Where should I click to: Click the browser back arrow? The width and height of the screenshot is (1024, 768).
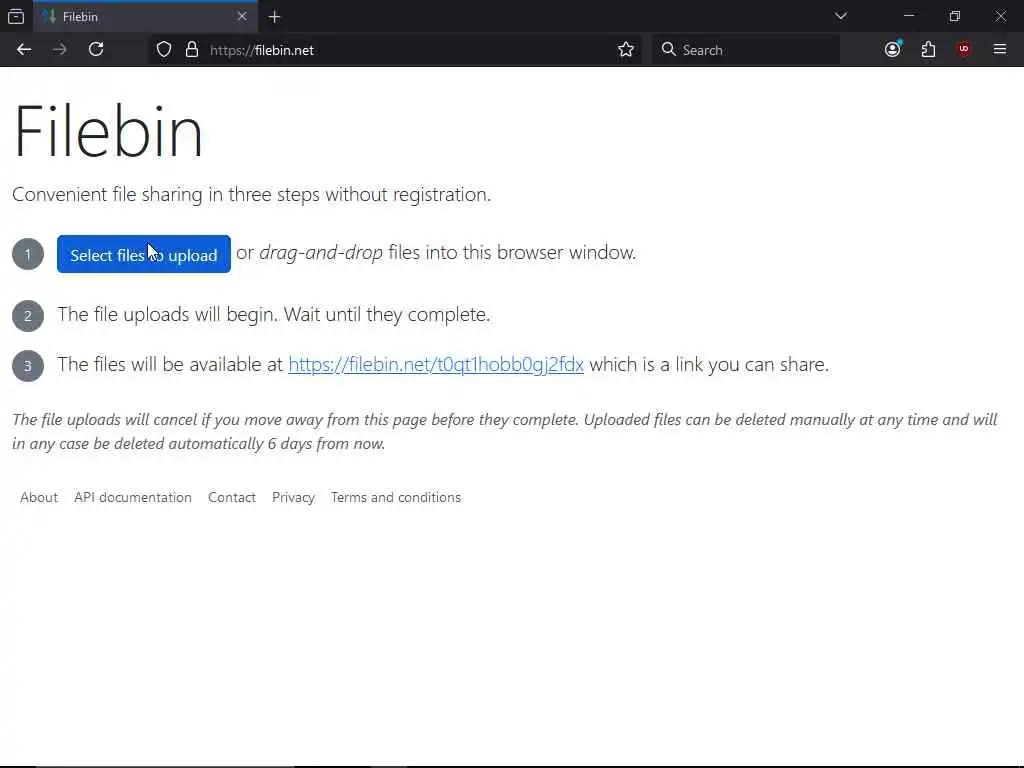tap(24, 50)
